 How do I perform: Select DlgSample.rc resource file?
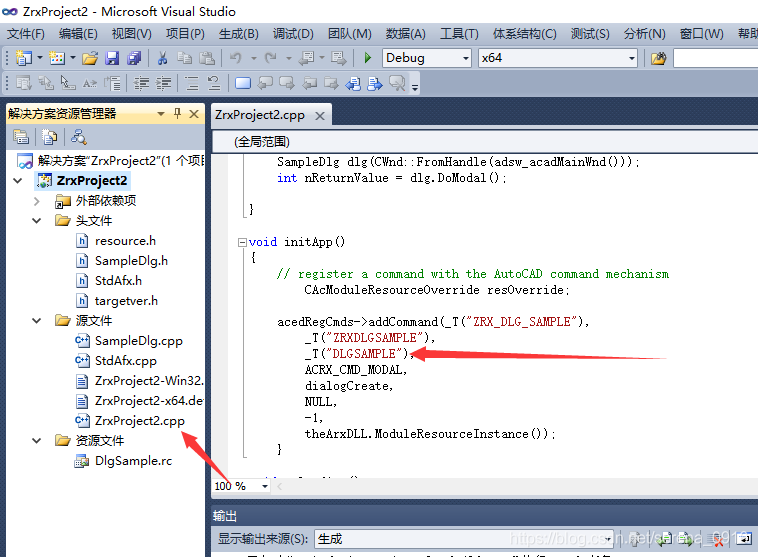point(133,461)
